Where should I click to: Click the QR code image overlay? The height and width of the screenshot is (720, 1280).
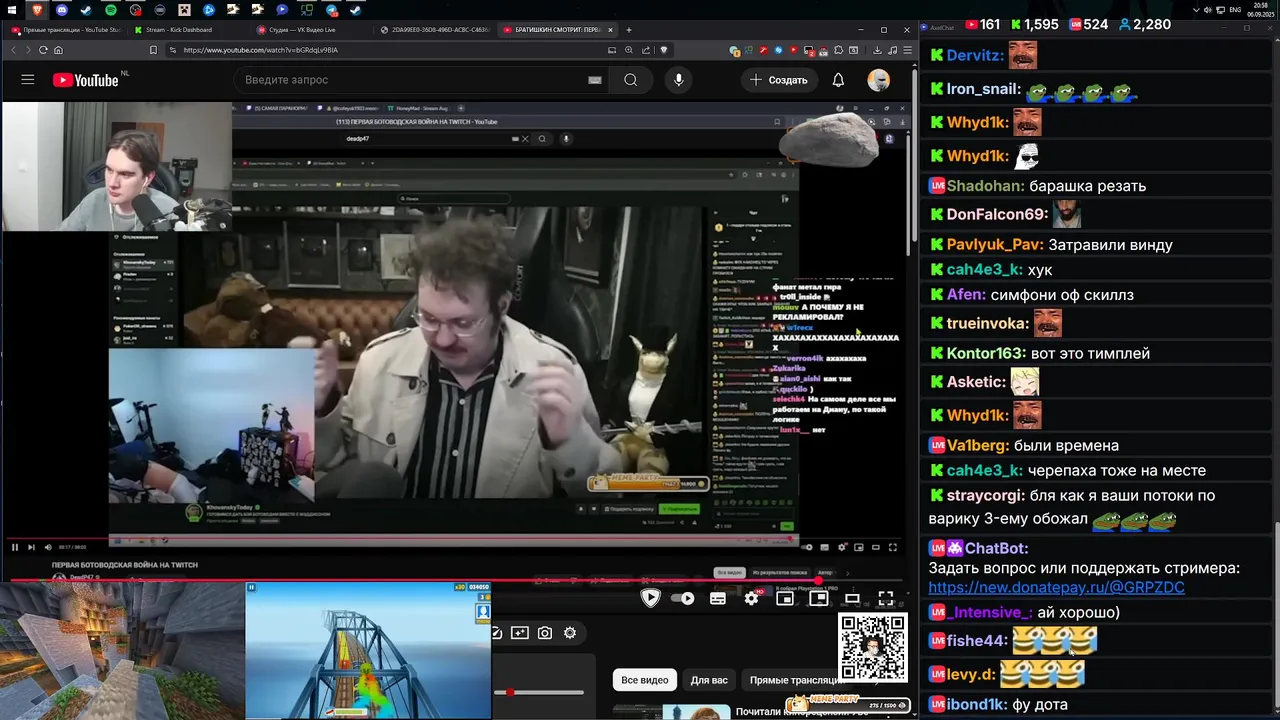(872, 648)
